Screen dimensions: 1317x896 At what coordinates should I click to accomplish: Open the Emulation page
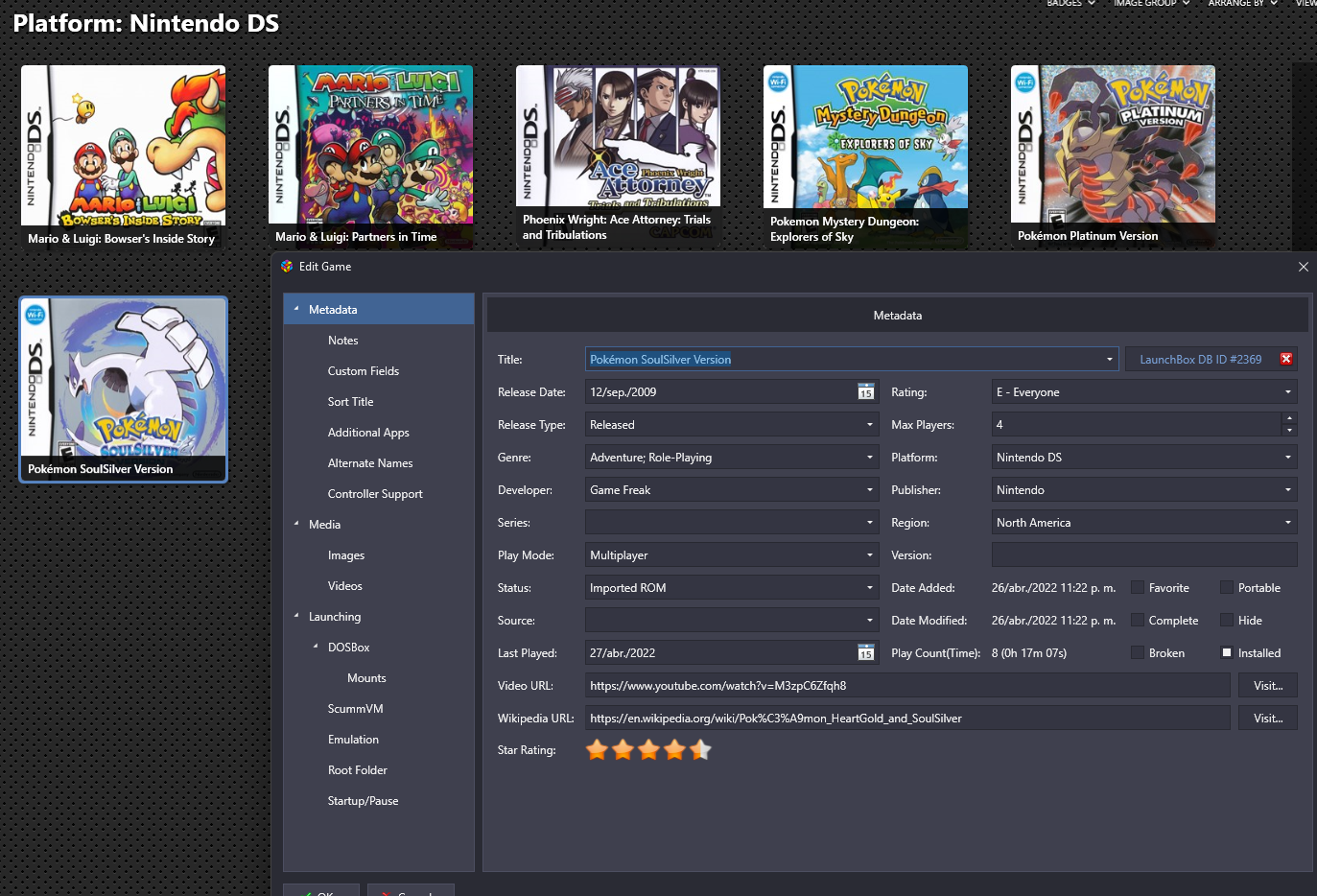353,740
